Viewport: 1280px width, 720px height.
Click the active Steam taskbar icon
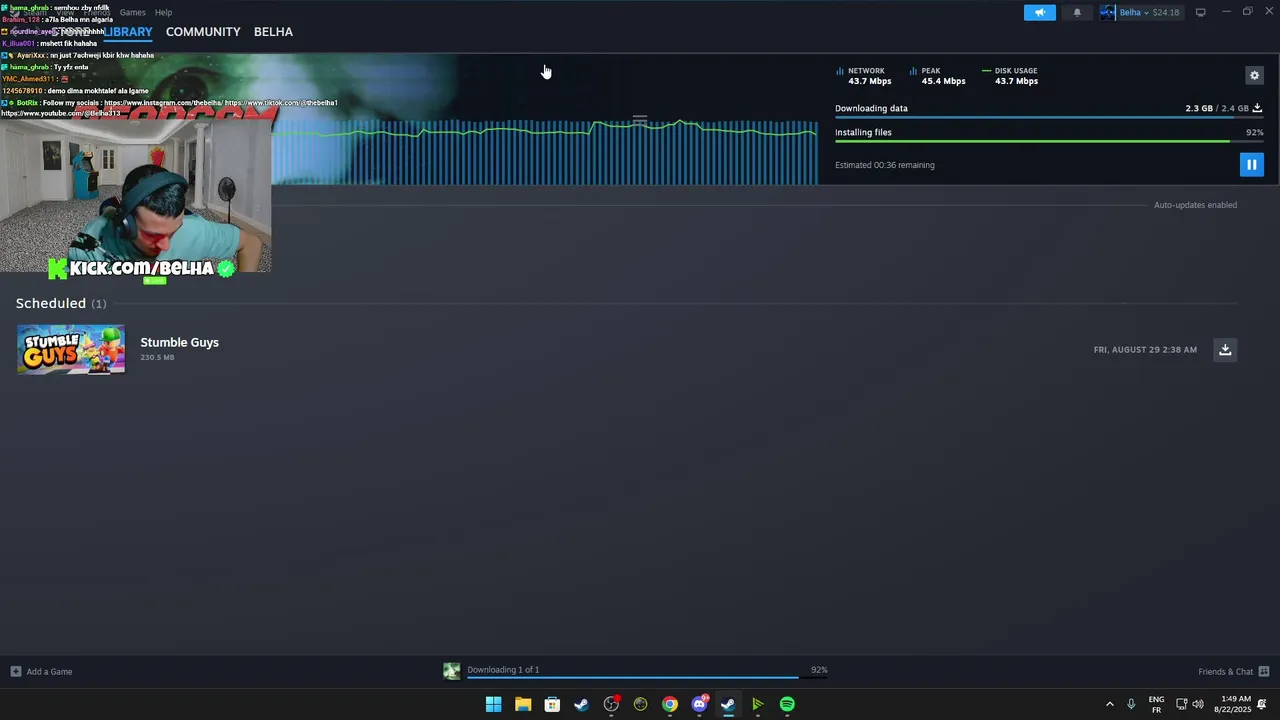coord(728,704)
